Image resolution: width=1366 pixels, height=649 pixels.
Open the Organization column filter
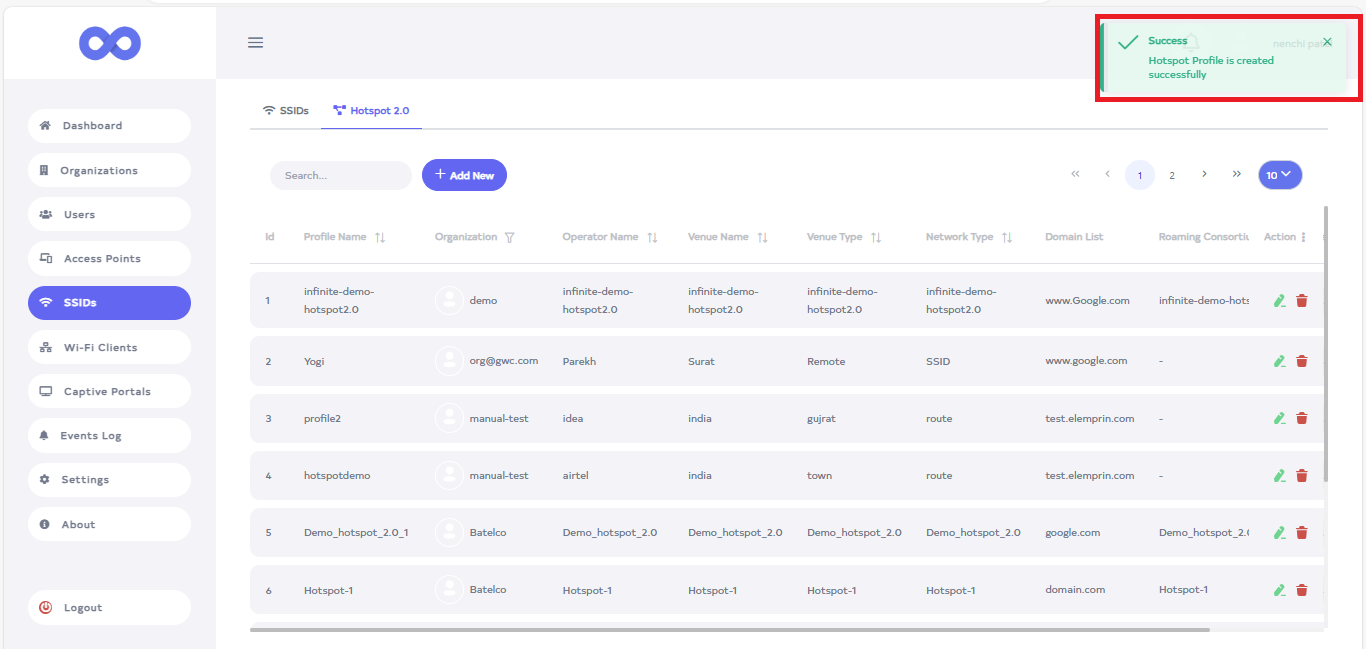(510, 238)
